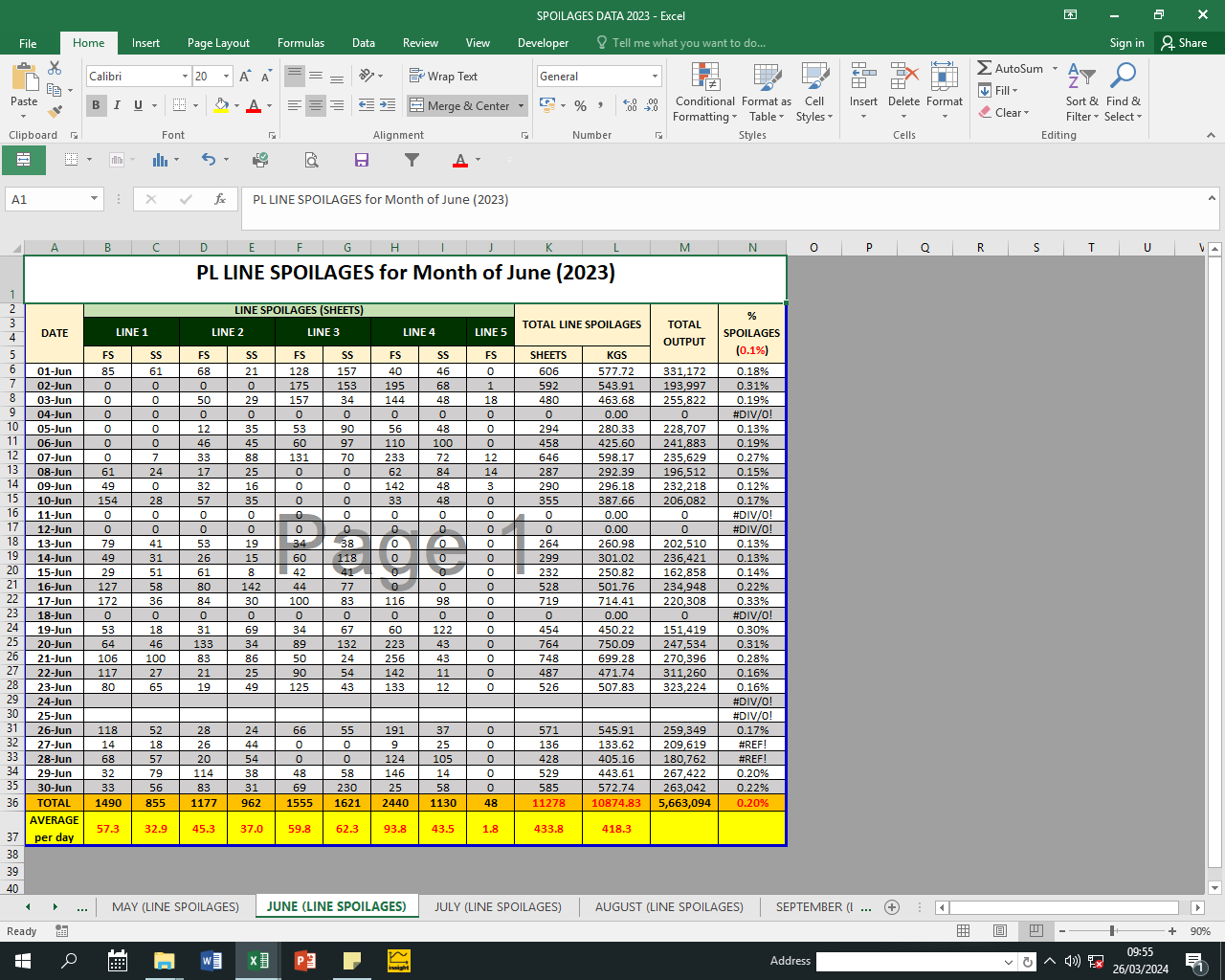1225x980 pixels.
Task: Toggle Merge & Center
Action: 459,105
